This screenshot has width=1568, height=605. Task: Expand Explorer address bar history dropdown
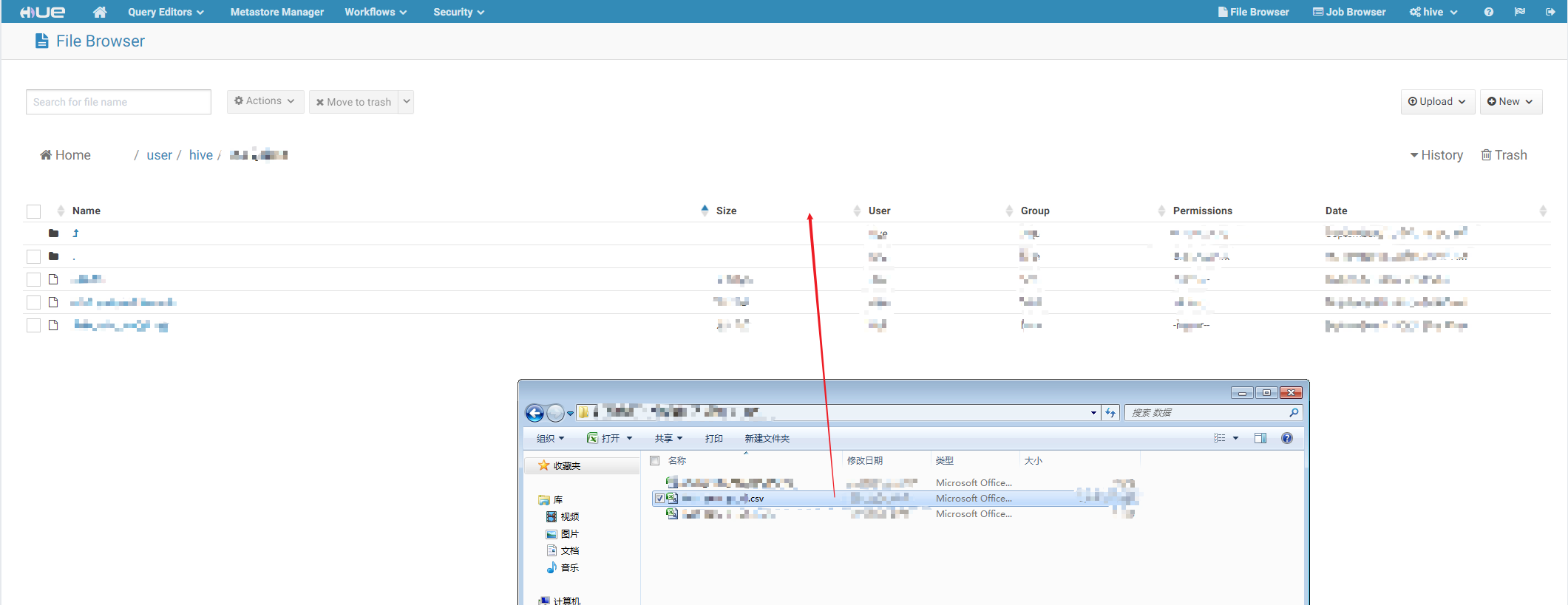1093,413
